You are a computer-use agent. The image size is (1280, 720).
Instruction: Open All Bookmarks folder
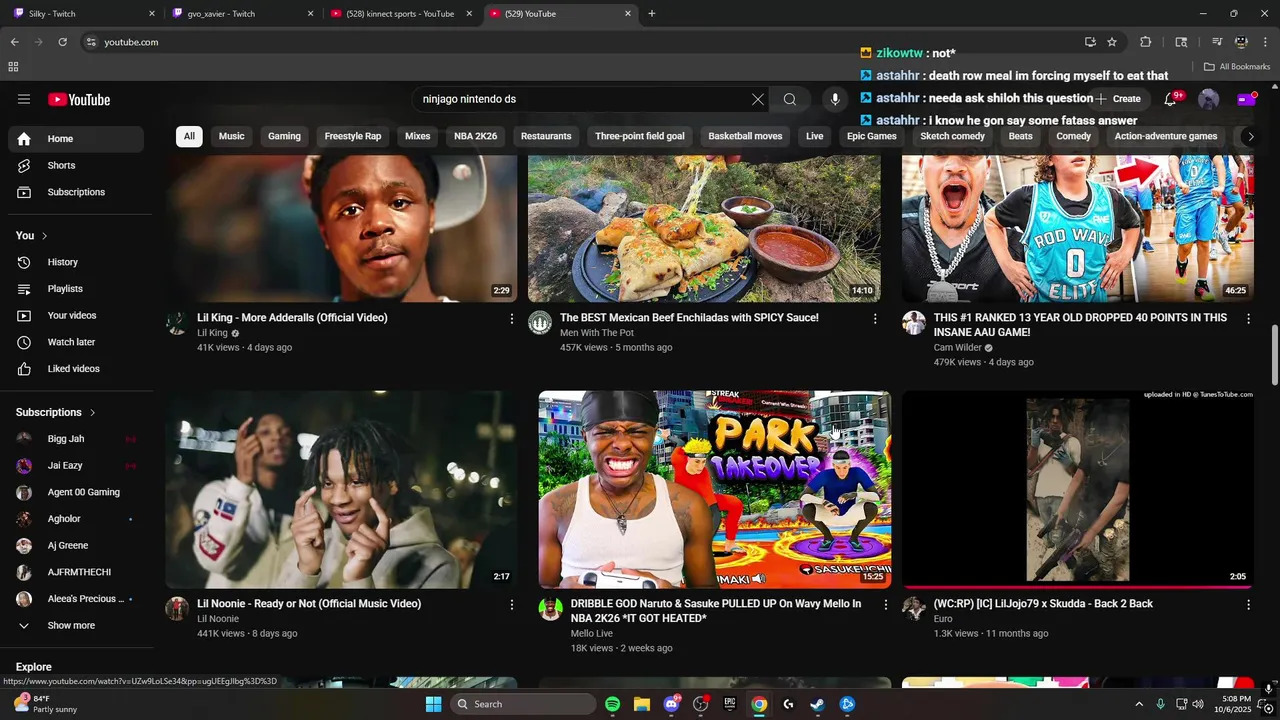(1237, 67)
